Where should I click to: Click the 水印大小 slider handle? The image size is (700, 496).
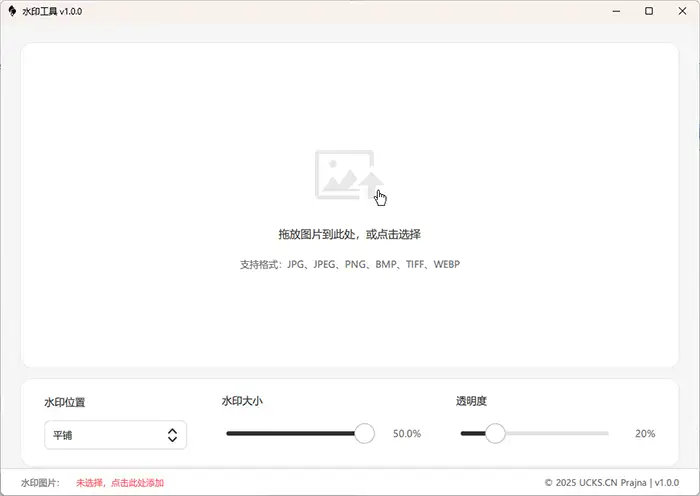tap(364, 433)
